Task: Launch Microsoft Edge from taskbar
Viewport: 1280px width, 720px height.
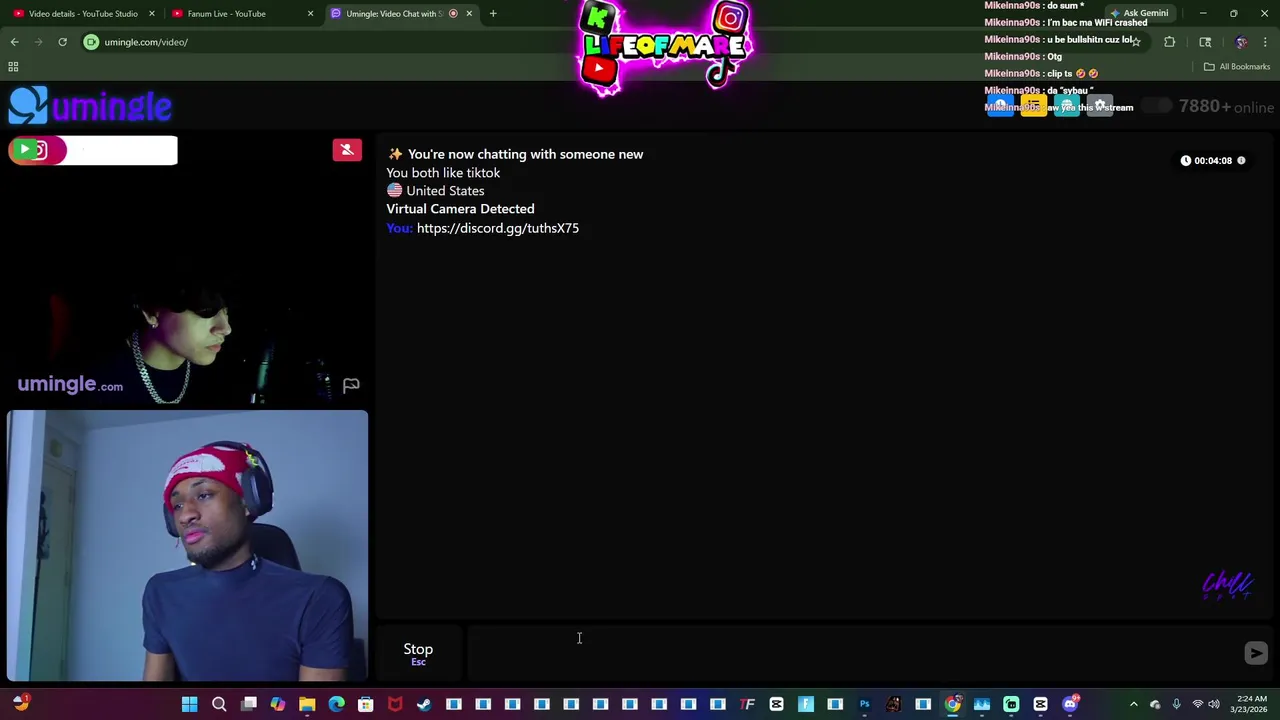Action: click(336, 705)
